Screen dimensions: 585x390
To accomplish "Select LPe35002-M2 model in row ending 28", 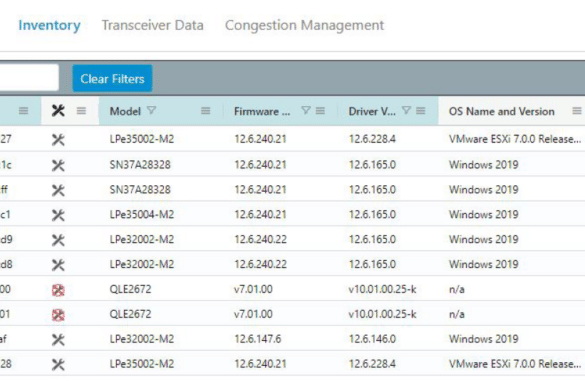I will [142, 364].
